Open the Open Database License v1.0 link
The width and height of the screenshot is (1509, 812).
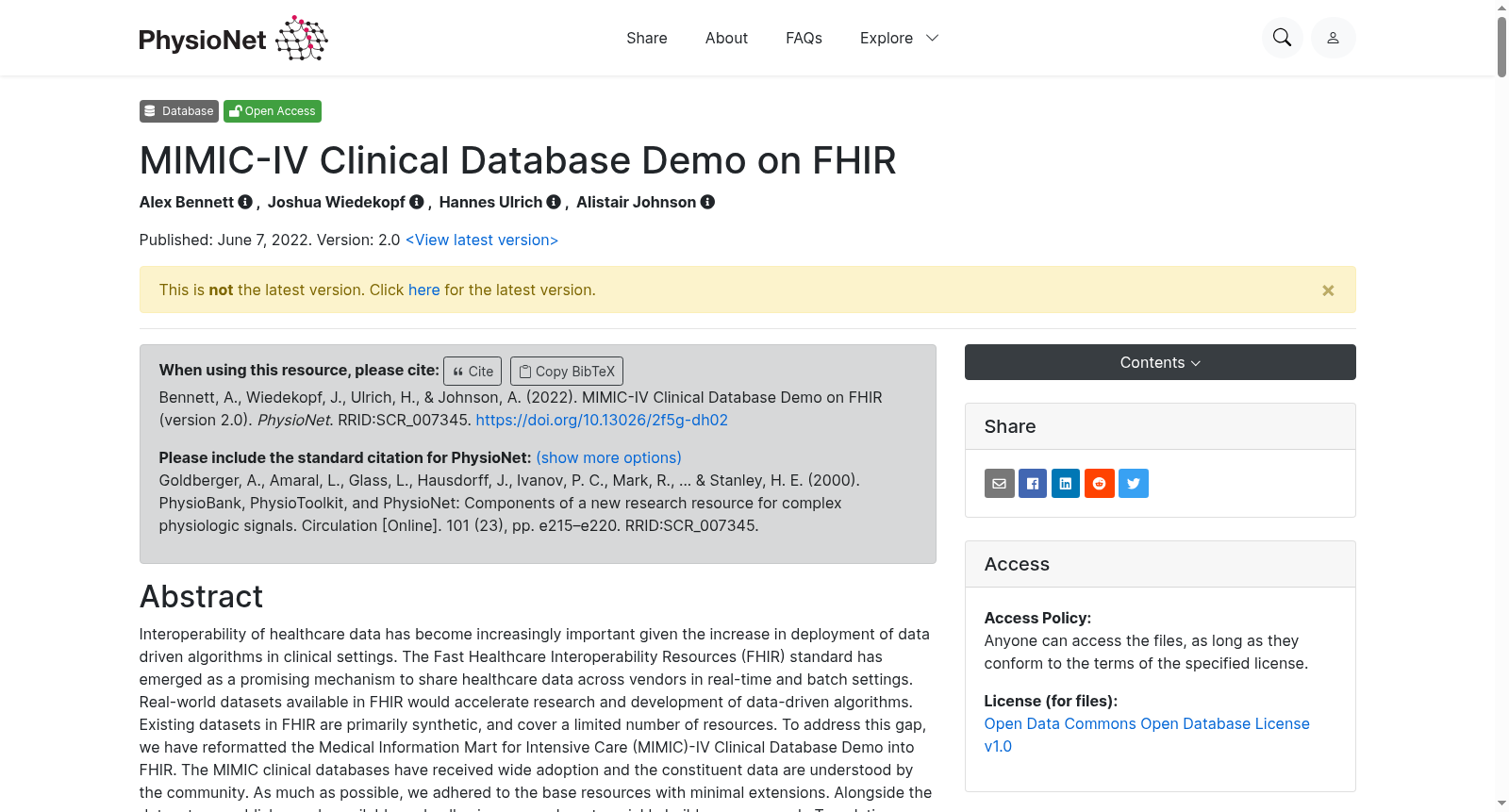(x=1147, y=735)
